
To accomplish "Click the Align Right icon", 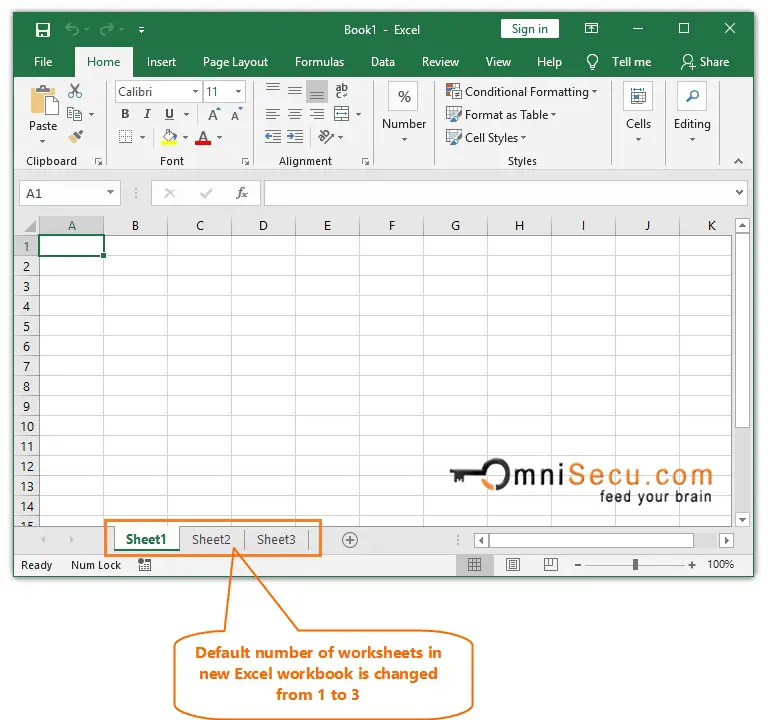I will [317, 114].
